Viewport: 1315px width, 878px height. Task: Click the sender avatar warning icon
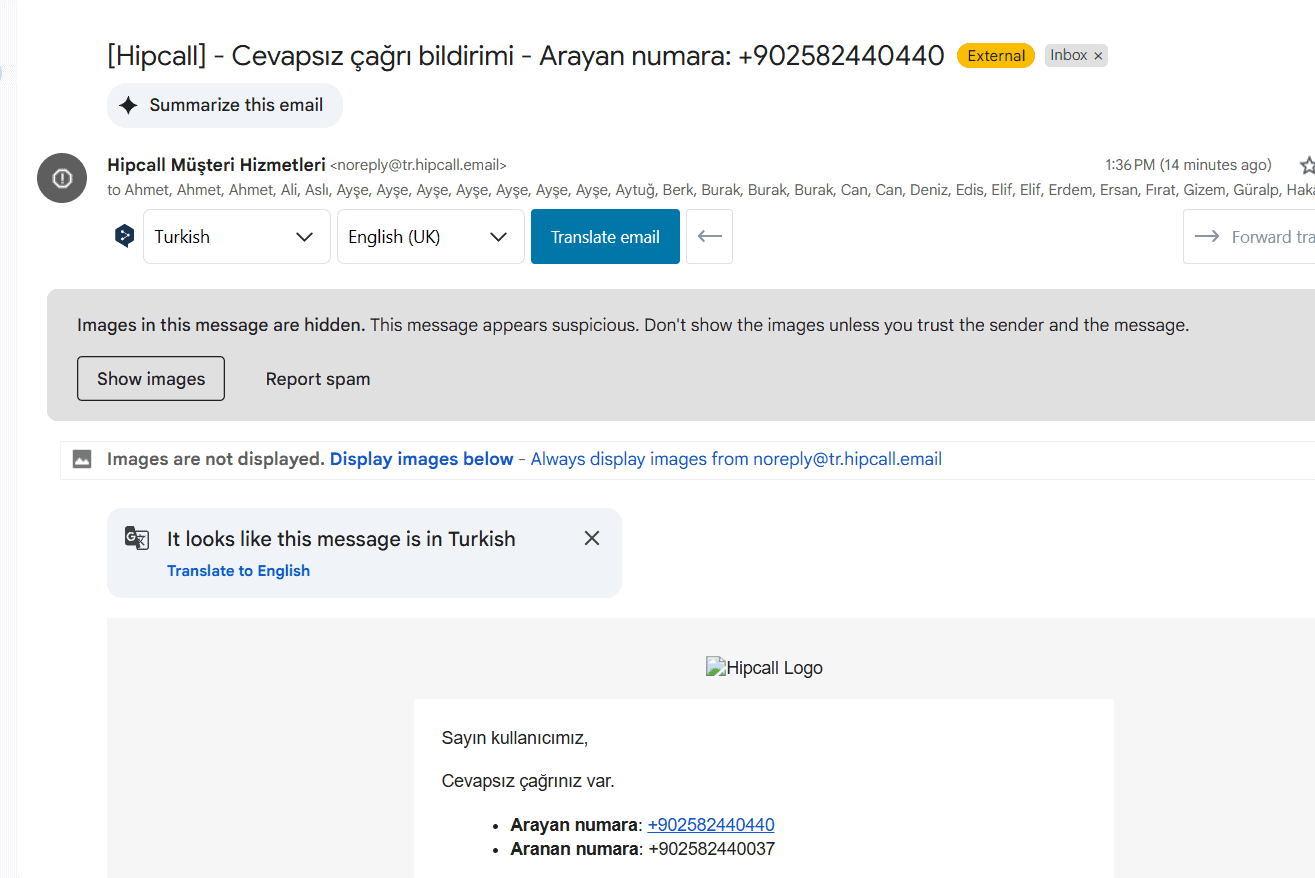pyautogui.click(x=62, y=178)
